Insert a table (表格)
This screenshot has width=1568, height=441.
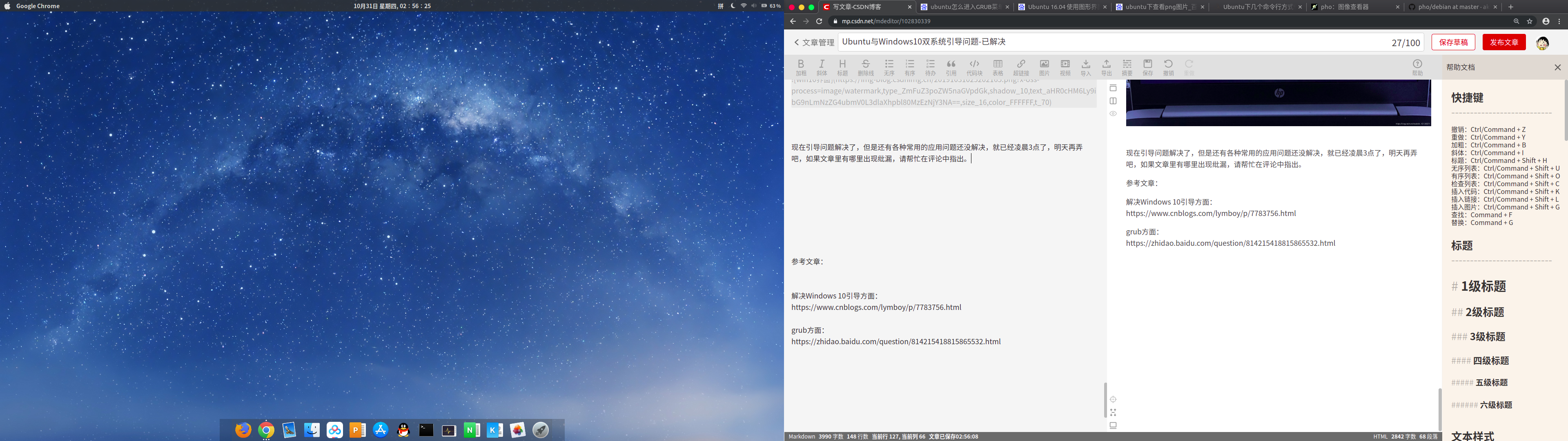[x=998, y=67]
